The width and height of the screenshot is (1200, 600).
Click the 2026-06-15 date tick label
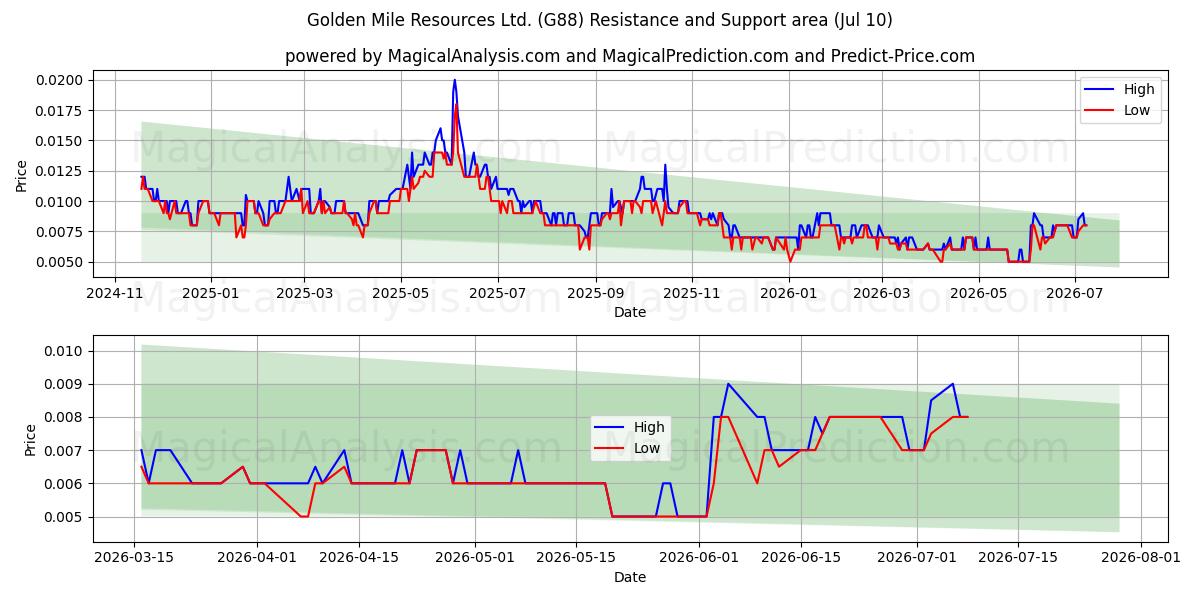point(800,558)
